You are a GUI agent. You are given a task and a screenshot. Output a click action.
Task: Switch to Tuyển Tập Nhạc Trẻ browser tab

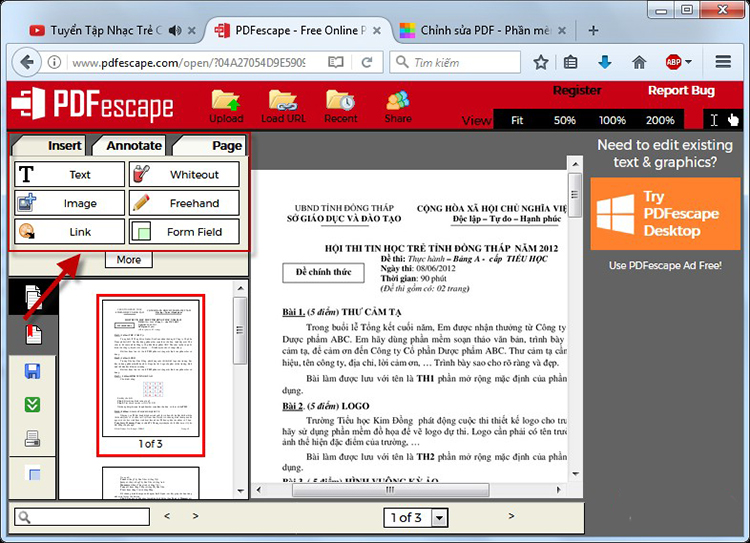coord(106,31)
